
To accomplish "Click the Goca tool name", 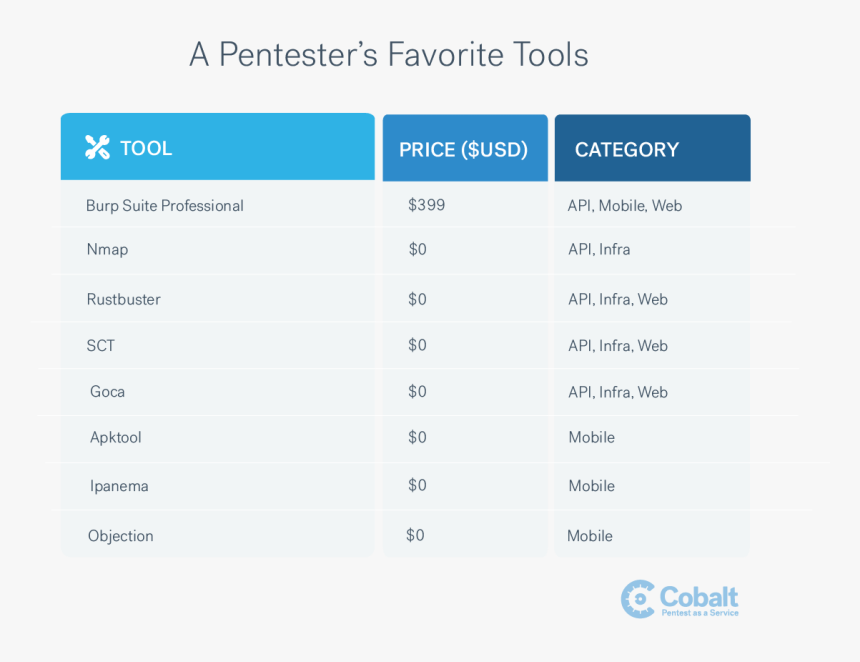I will point(108,392).
